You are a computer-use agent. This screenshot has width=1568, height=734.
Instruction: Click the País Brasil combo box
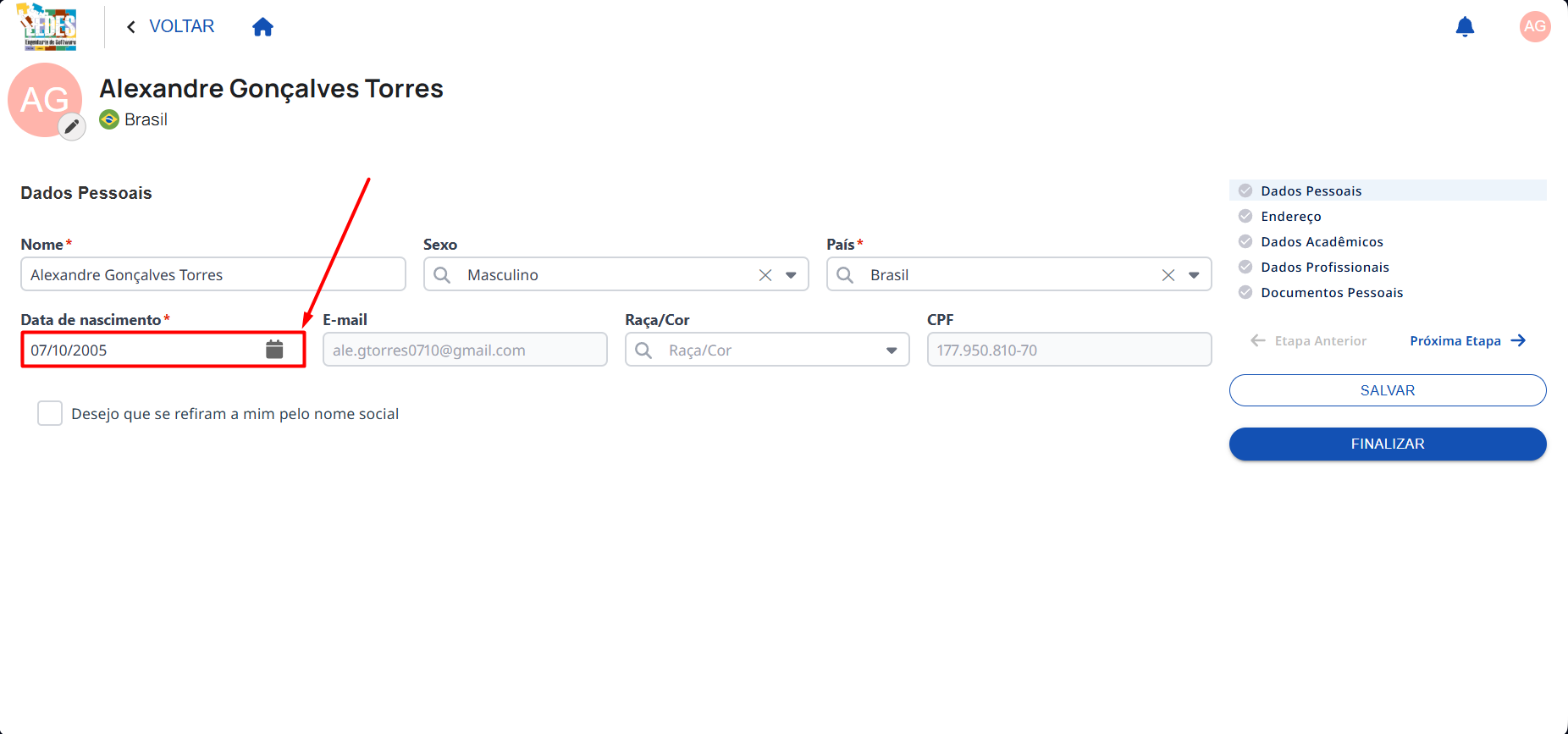click(x=1019, y=274)
